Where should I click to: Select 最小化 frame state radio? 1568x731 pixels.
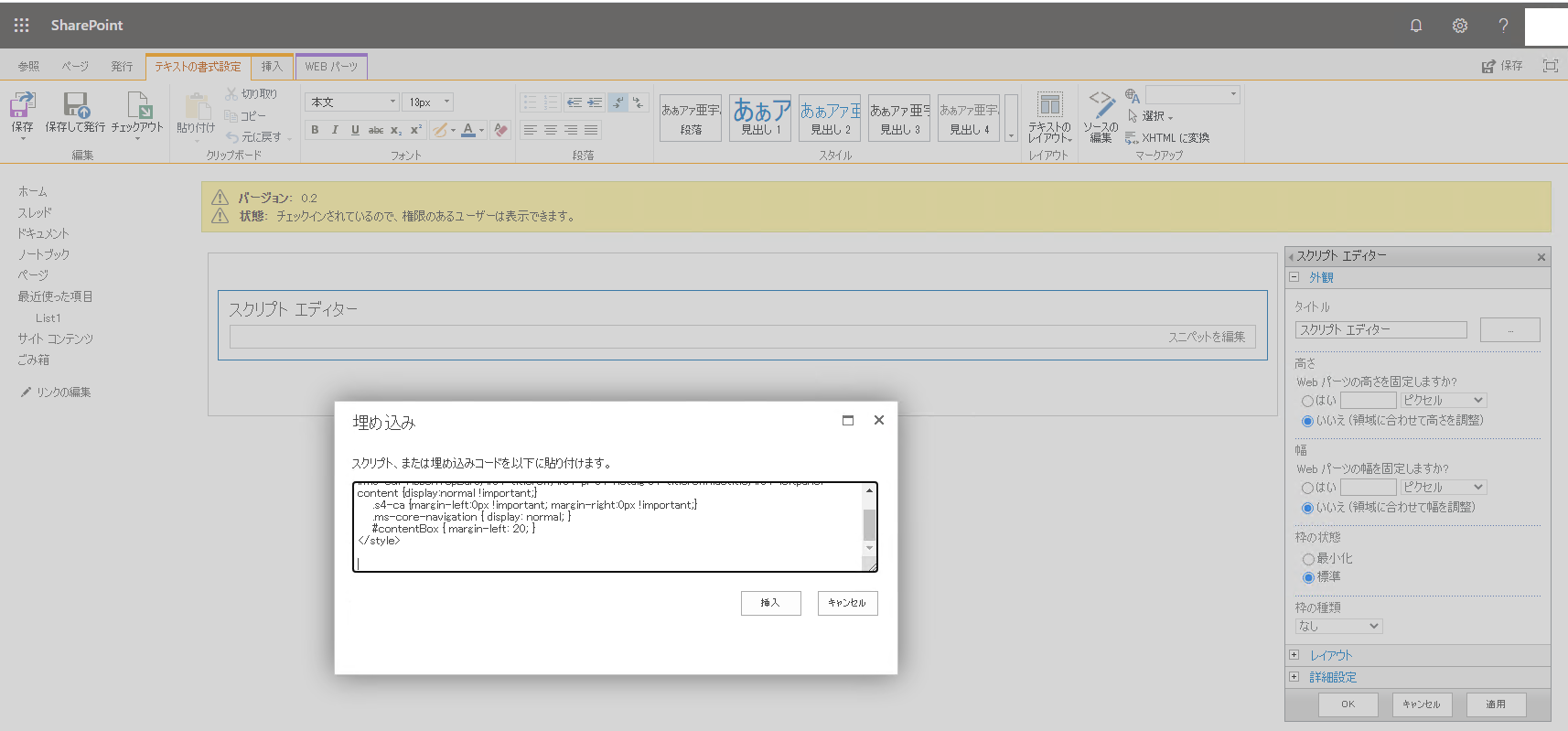click(1307, 559)
